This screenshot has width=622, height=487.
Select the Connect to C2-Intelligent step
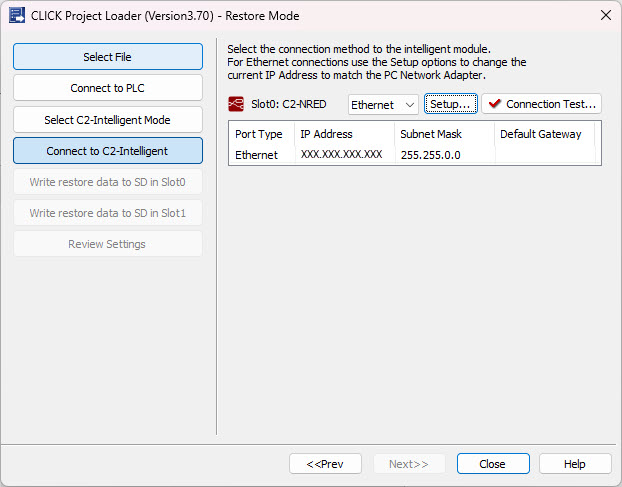pyautogui.click(x=108, y=151)
